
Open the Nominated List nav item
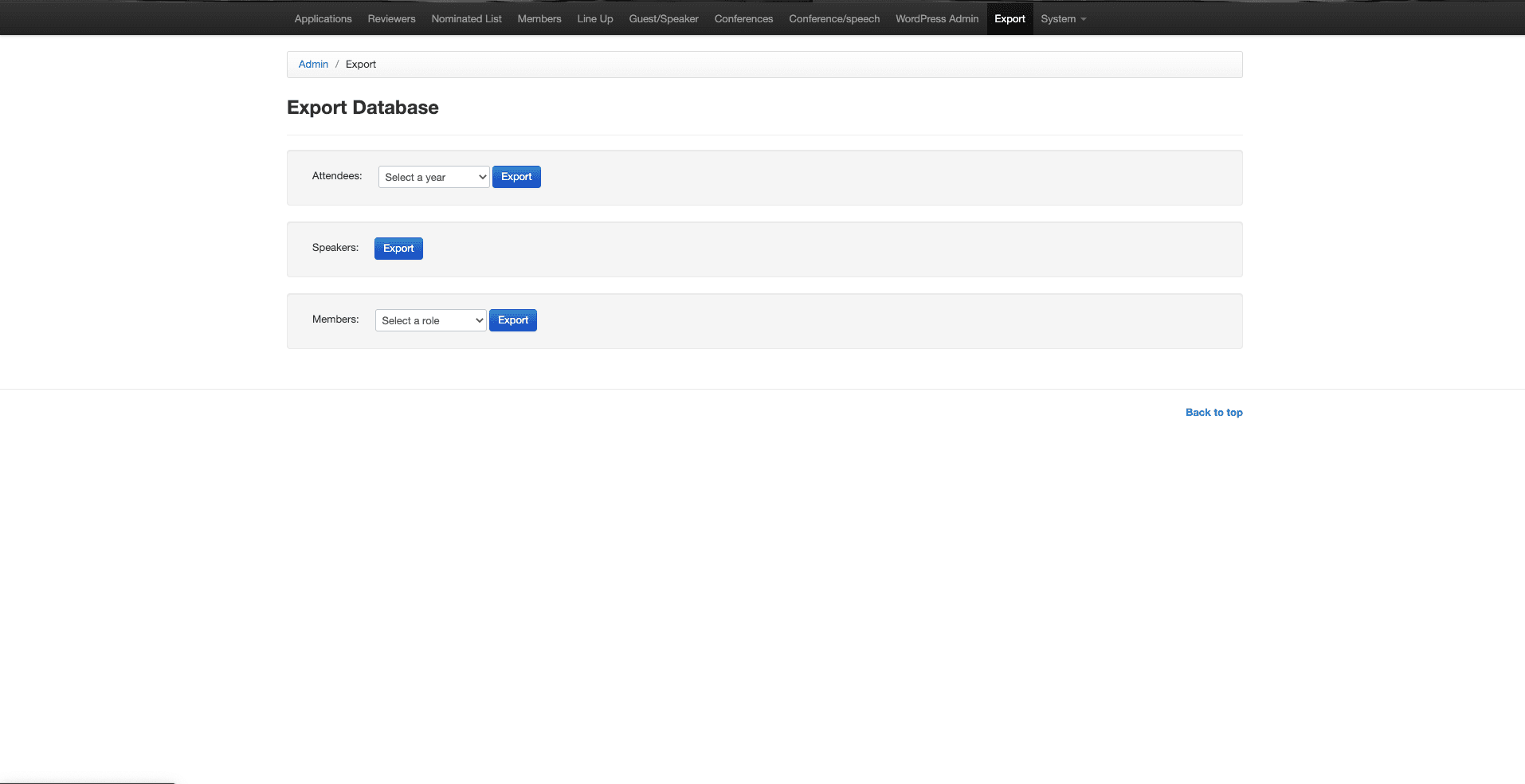(466, 19)
